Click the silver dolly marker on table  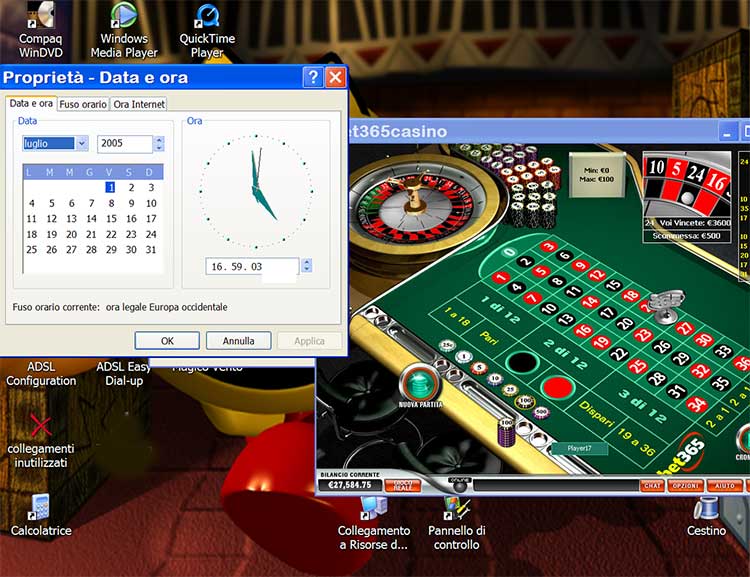click(x=667, y=306)
